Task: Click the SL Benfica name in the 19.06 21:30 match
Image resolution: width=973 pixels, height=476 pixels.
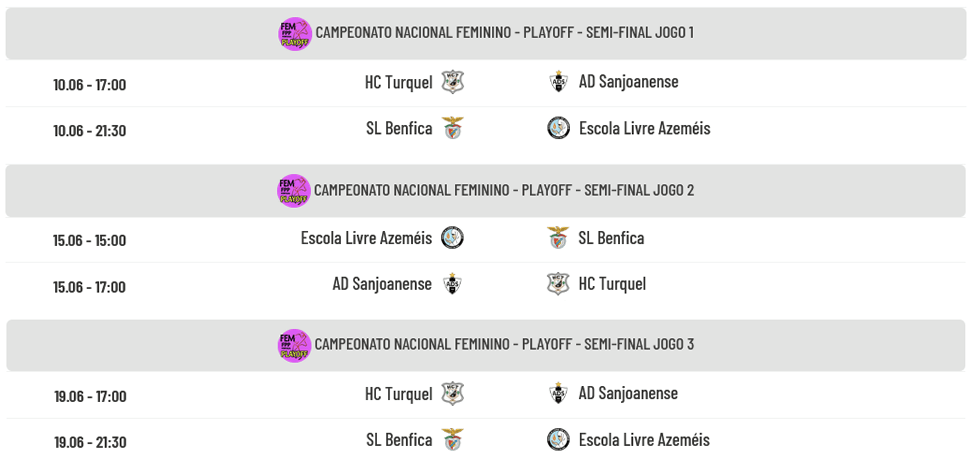Action: point(399,439)
